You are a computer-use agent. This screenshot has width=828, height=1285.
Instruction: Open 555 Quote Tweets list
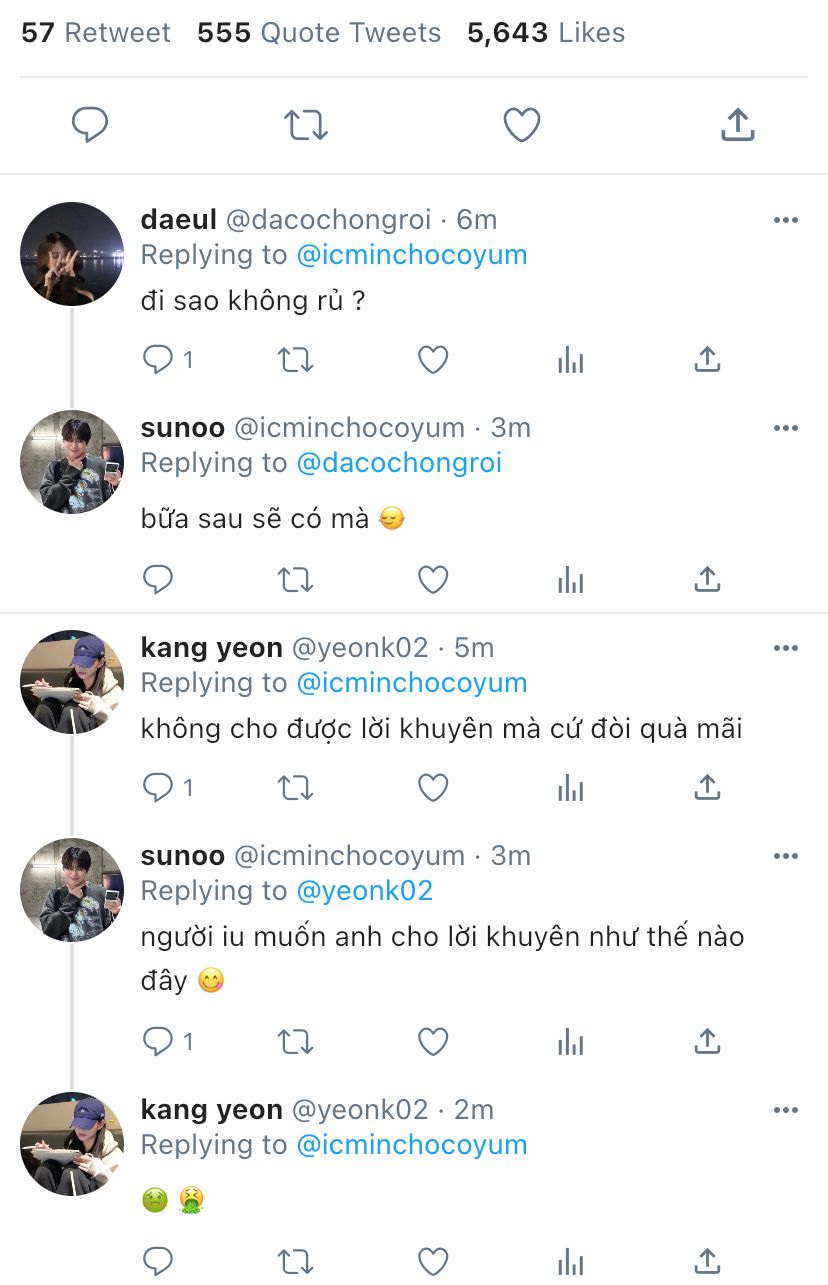[x=319, y=33]
